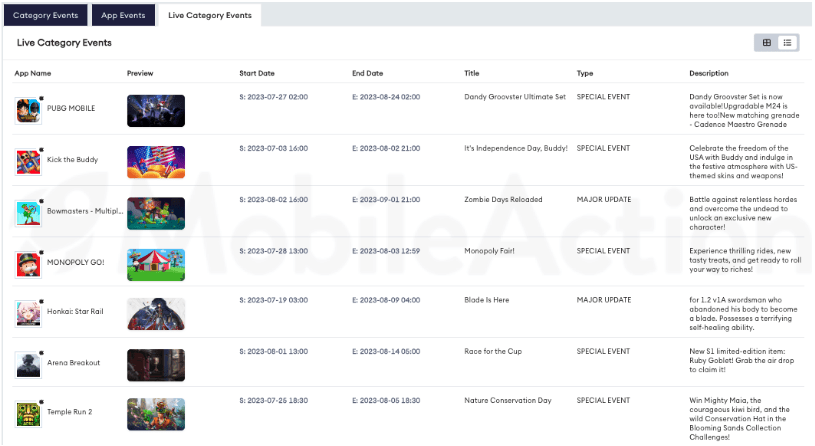Open the App Events tab

123,15
